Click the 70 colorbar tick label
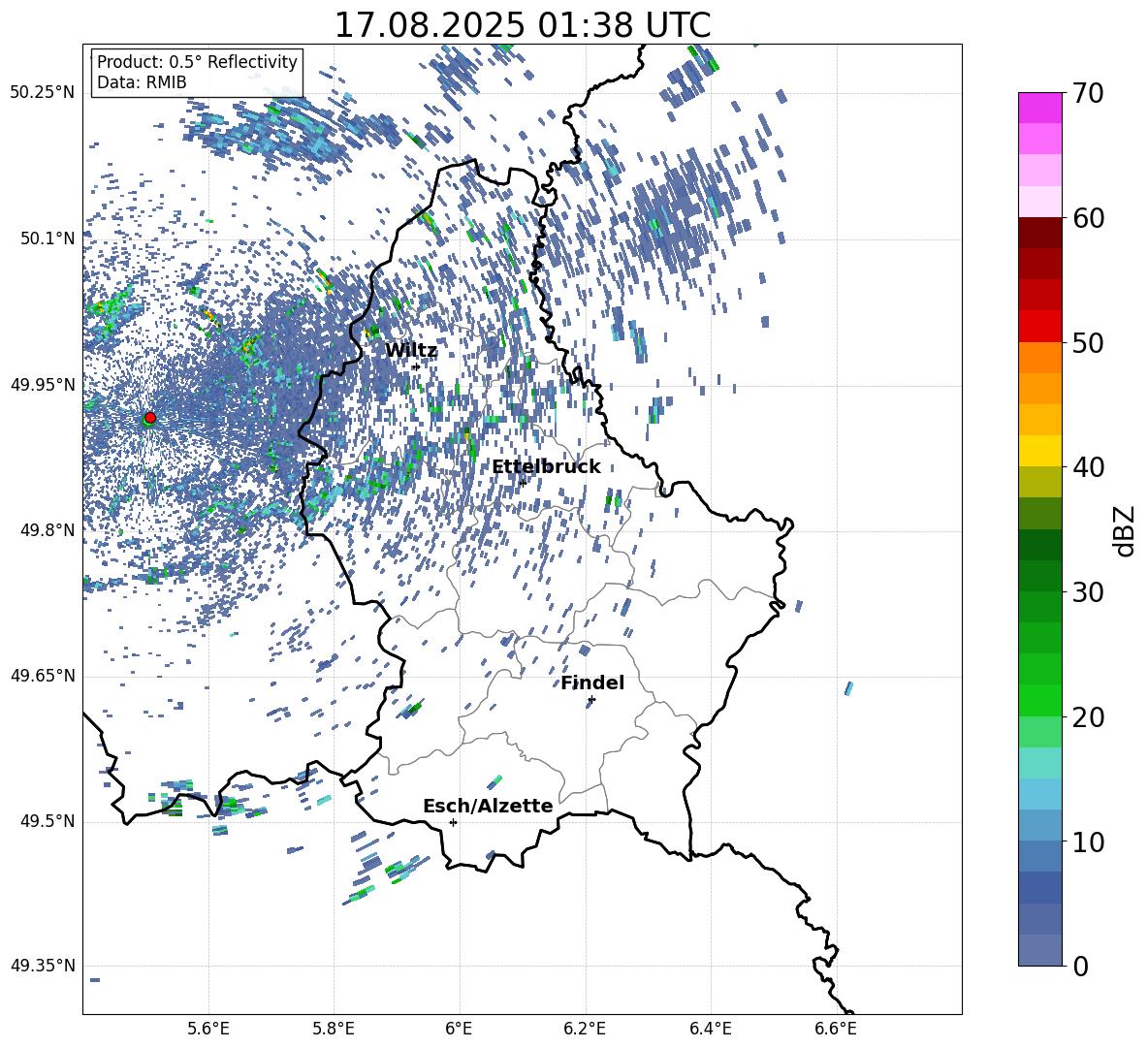 (x=1088, y=94)
